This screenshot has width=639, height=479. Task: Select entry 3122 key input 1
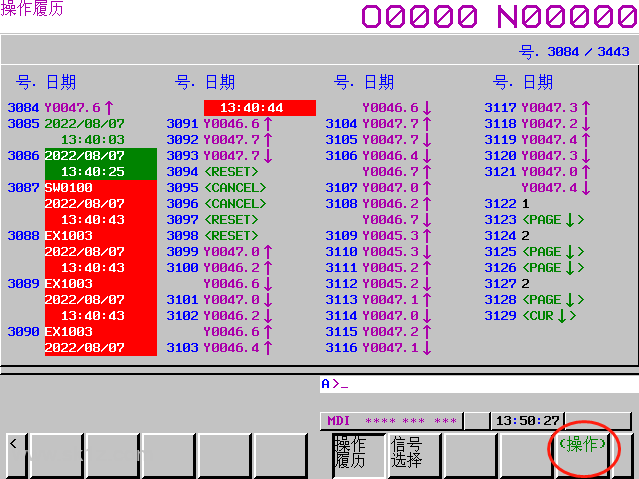coord(507,203)
